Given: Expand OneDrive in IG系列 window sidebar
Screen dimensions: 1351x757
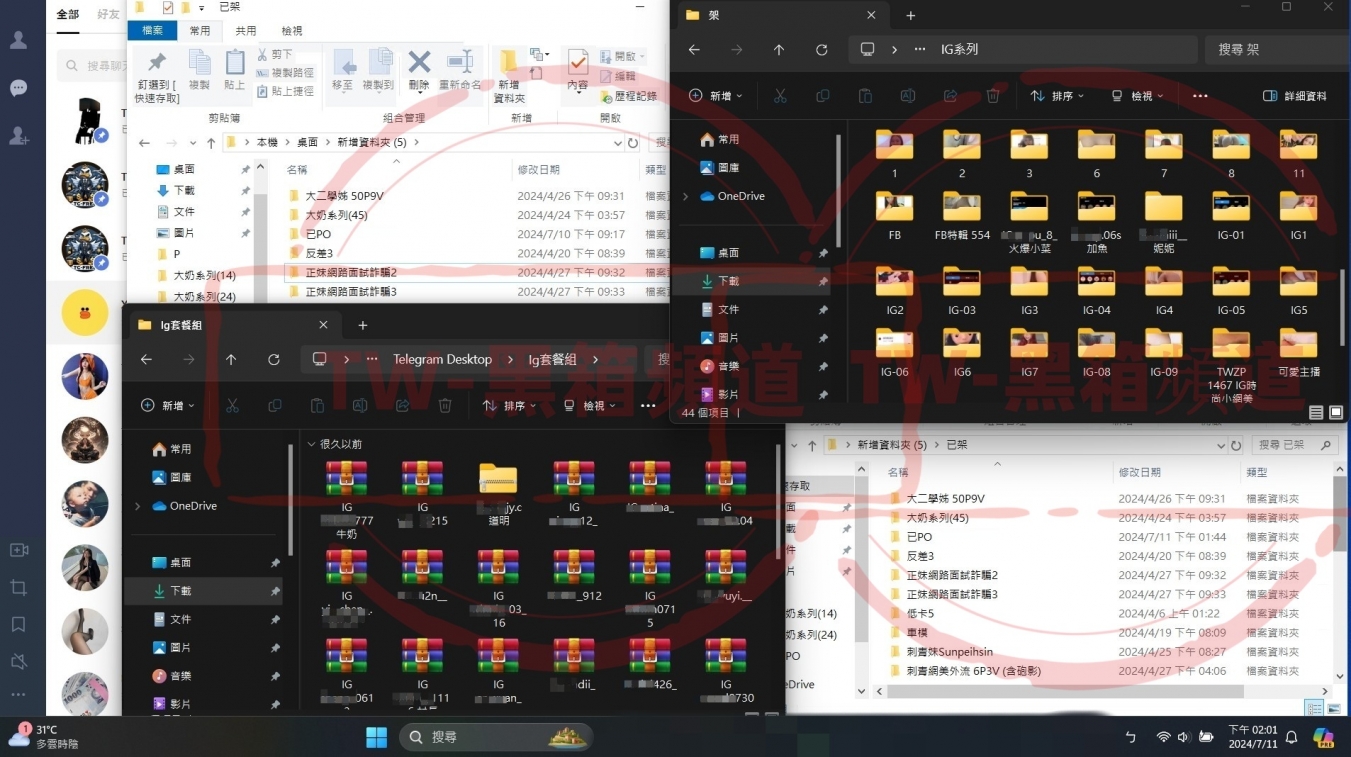Looking at the screenshot, I should [685, 196].
